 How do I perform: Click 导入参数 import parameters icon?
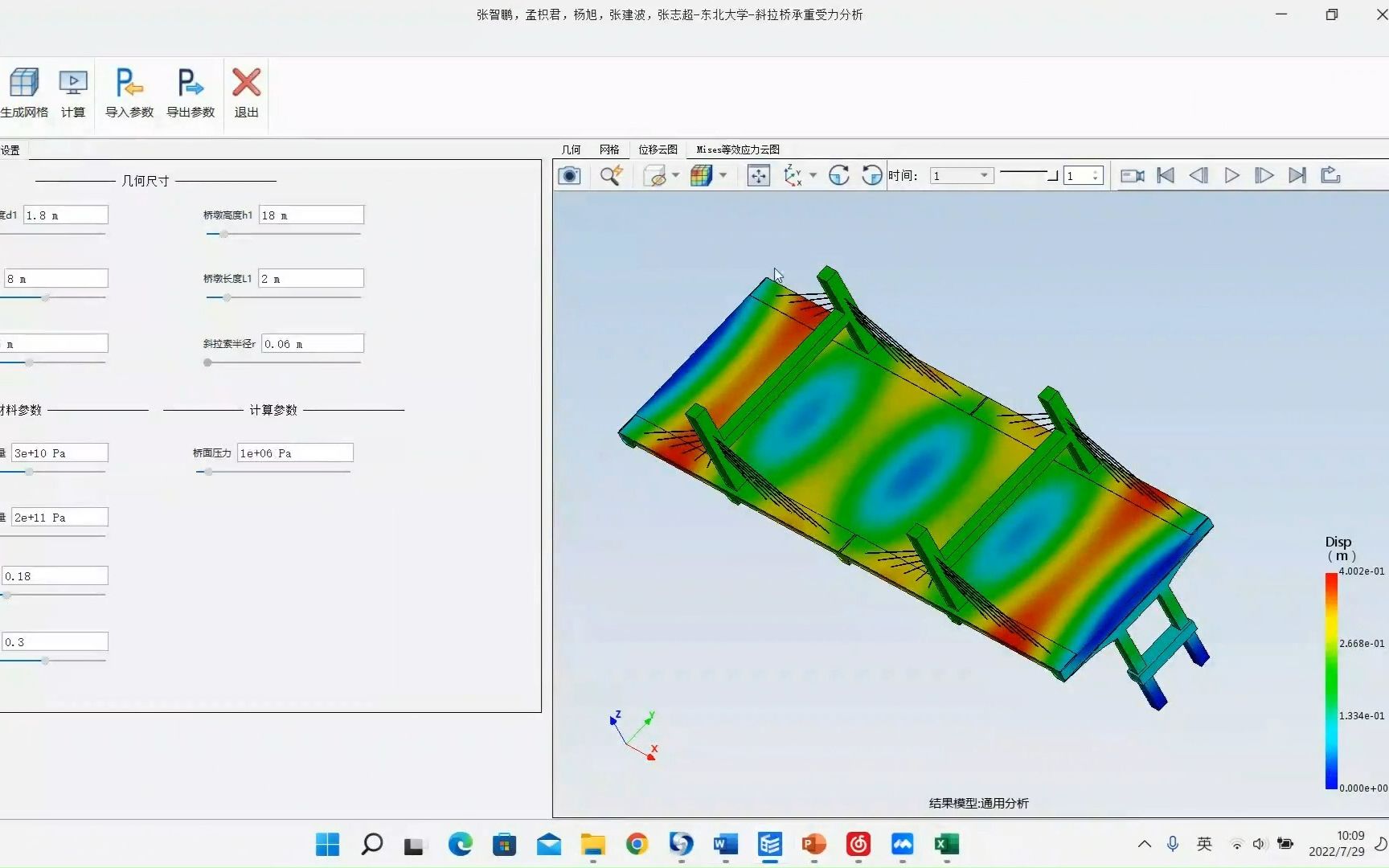tap(129, 83)
